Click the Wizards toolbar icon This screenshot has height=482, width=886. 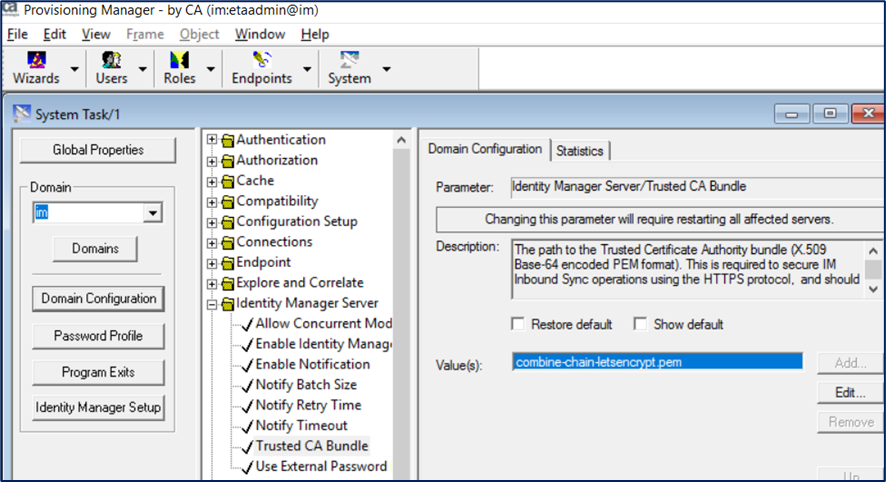[x=36, y=61]
